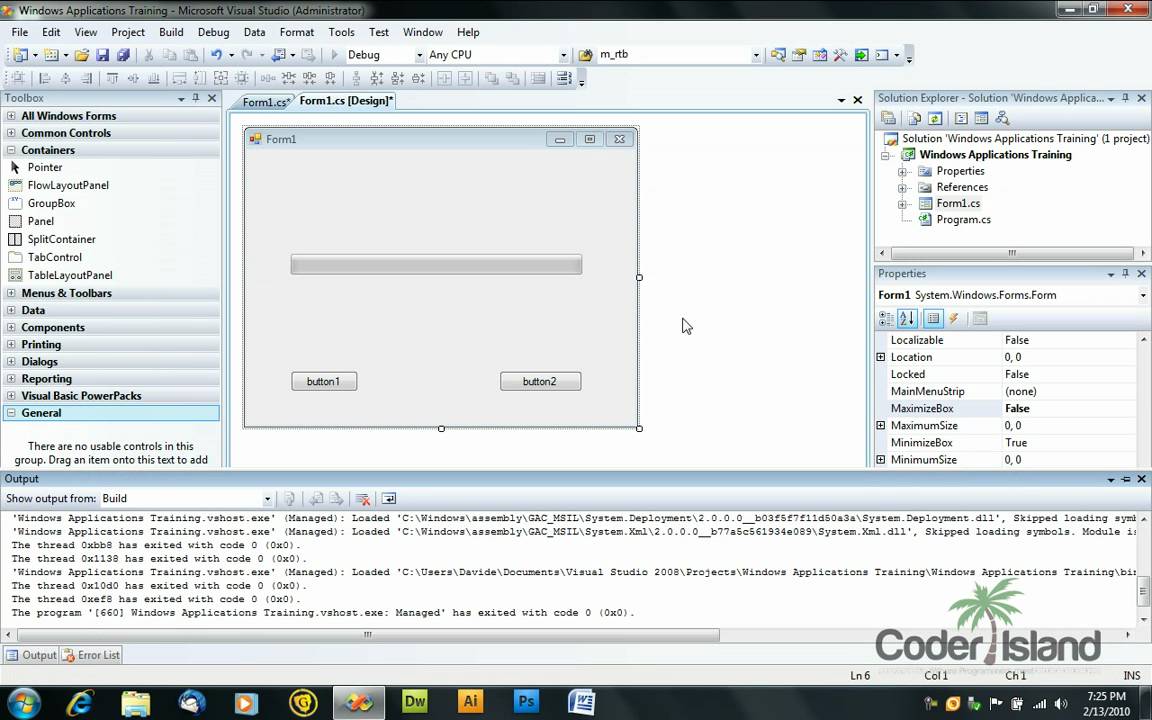The image size is (1152, 720).
Task: Select Program.cs in Solution Explorer
Action: 963,220
